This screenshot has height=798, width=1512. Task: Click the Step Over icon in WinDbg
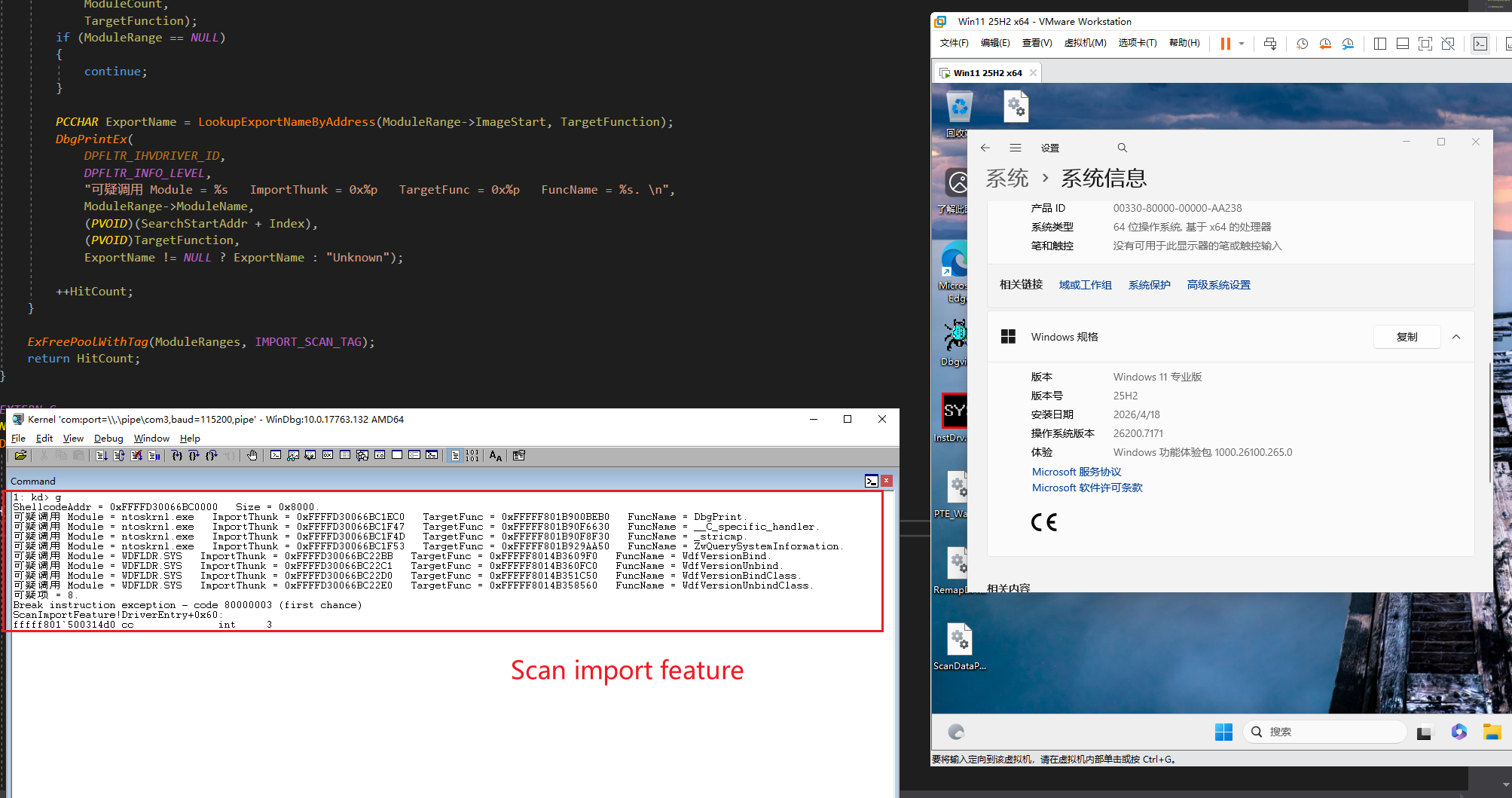point(194,455)
